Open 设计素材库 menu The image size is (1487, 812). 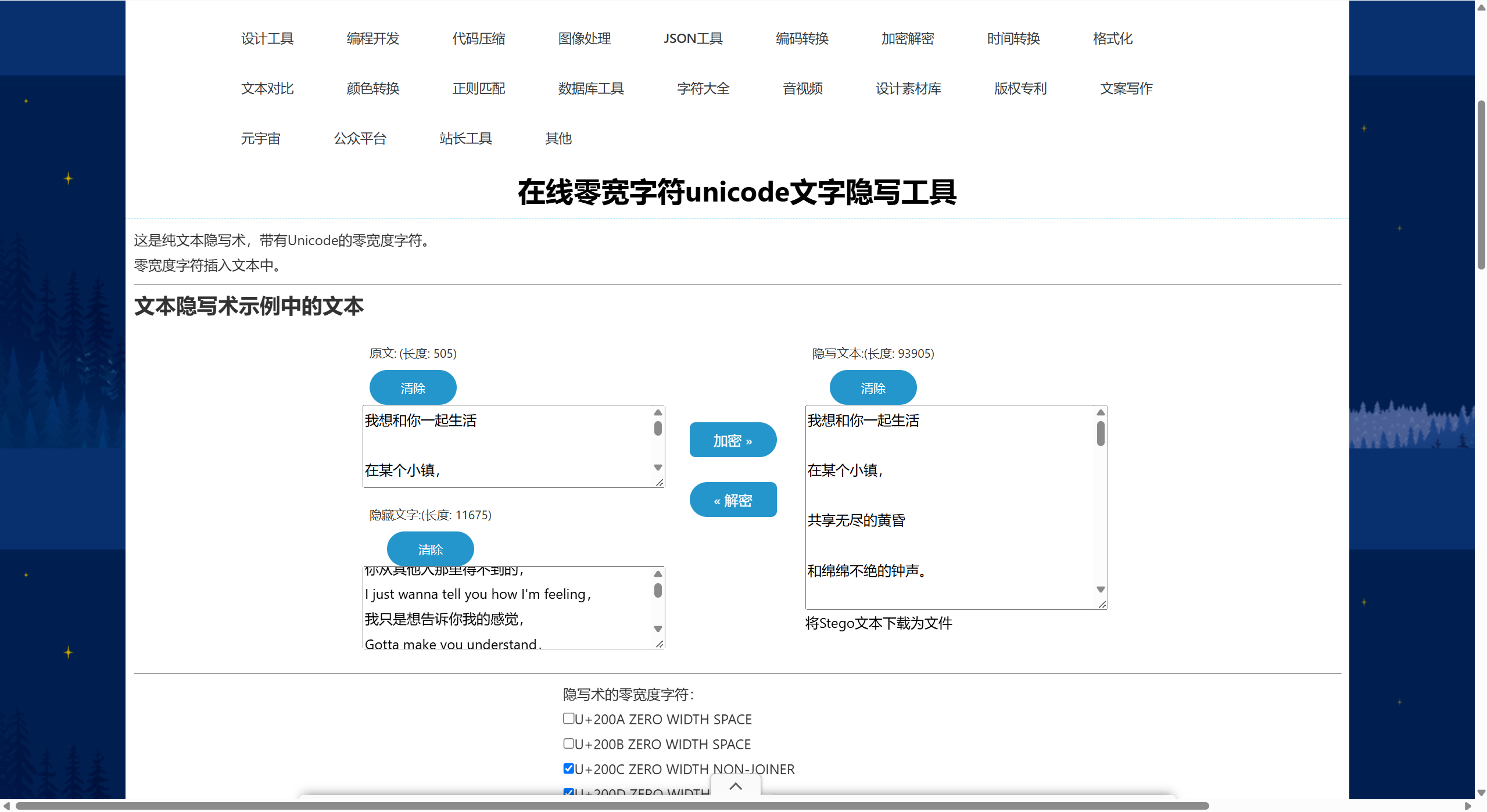click(x=908, y=88)
